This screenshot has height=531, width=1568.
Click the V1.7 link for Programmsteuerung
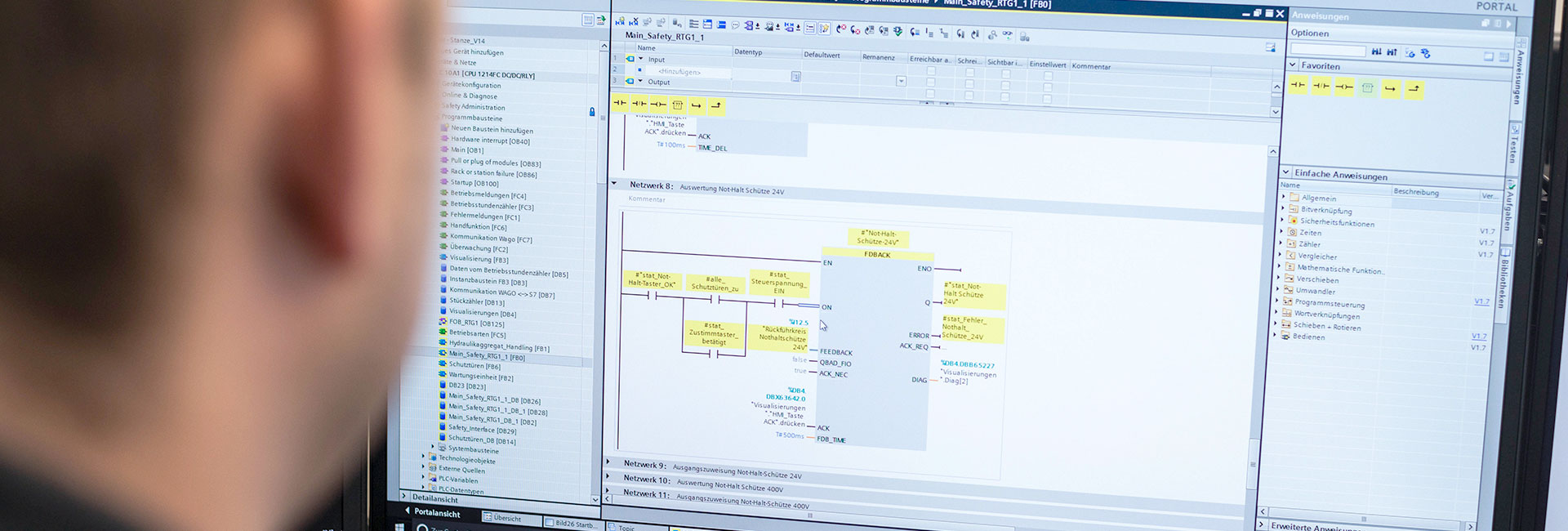point(1481,301)
